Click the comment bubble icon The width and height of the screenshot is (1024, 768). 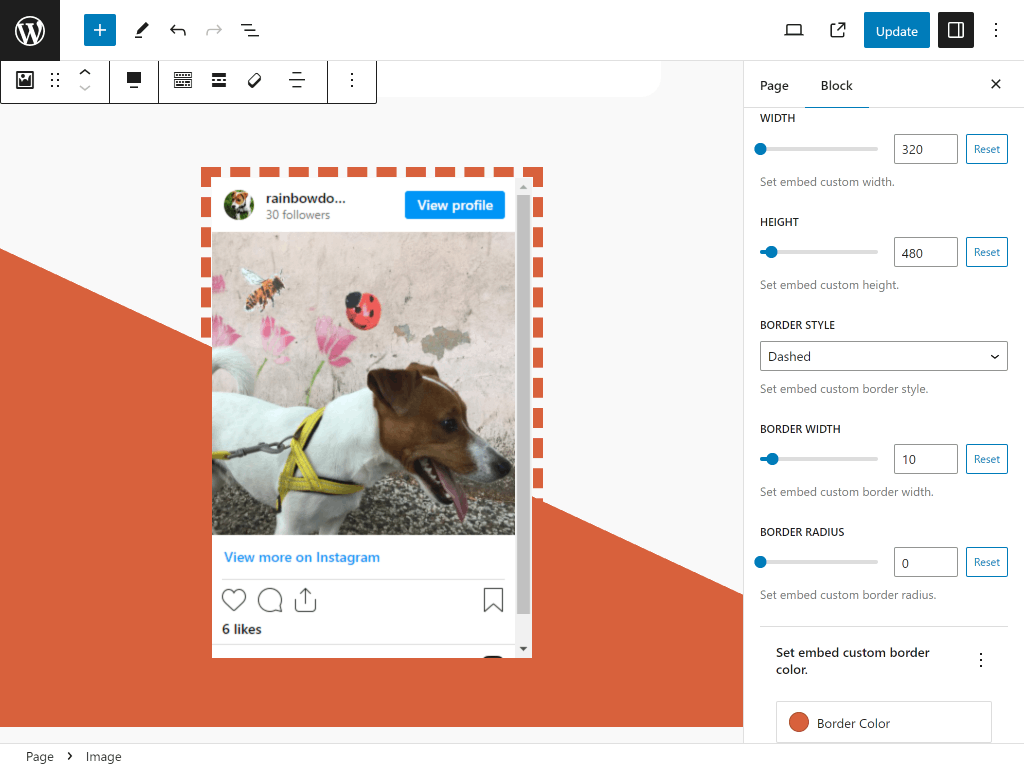[270, 600]
